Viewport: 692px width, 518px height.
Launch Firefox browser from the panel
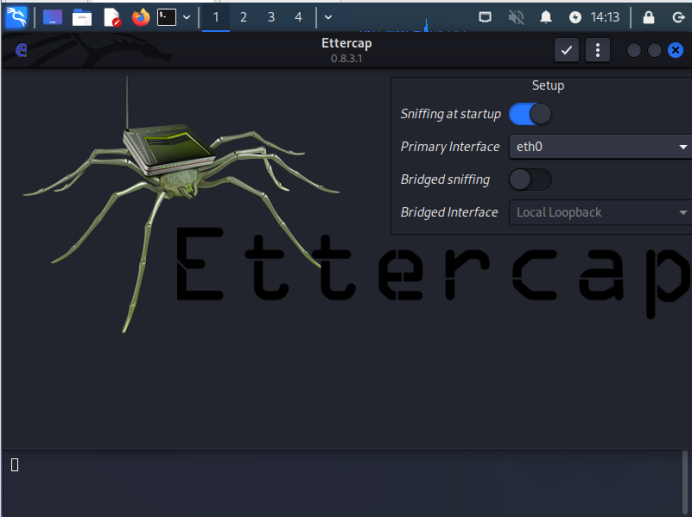[x=141, y=18]
